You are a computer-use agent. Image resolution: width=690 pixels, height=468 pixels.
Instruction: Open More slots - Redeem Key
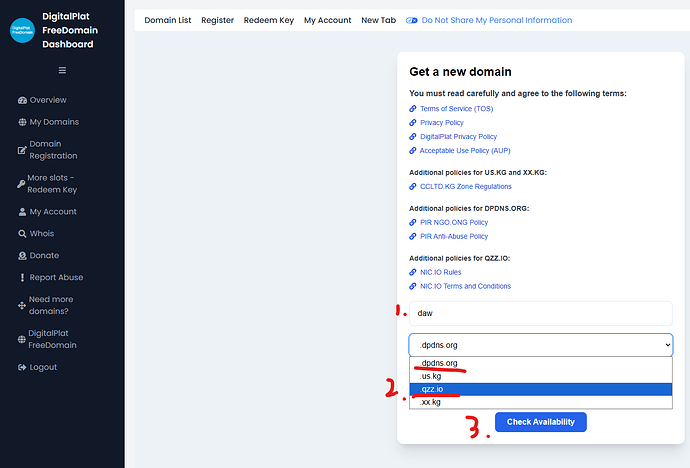tap(52, 184)
